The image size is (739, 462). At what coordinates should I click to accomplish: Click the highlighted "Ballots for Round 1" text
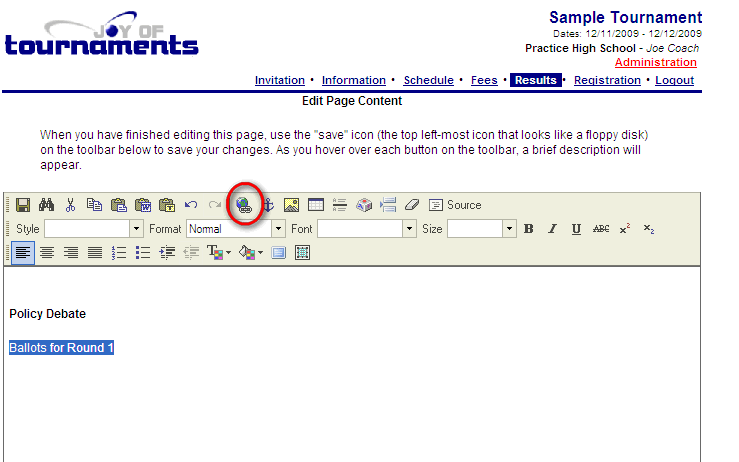(61, 348)
